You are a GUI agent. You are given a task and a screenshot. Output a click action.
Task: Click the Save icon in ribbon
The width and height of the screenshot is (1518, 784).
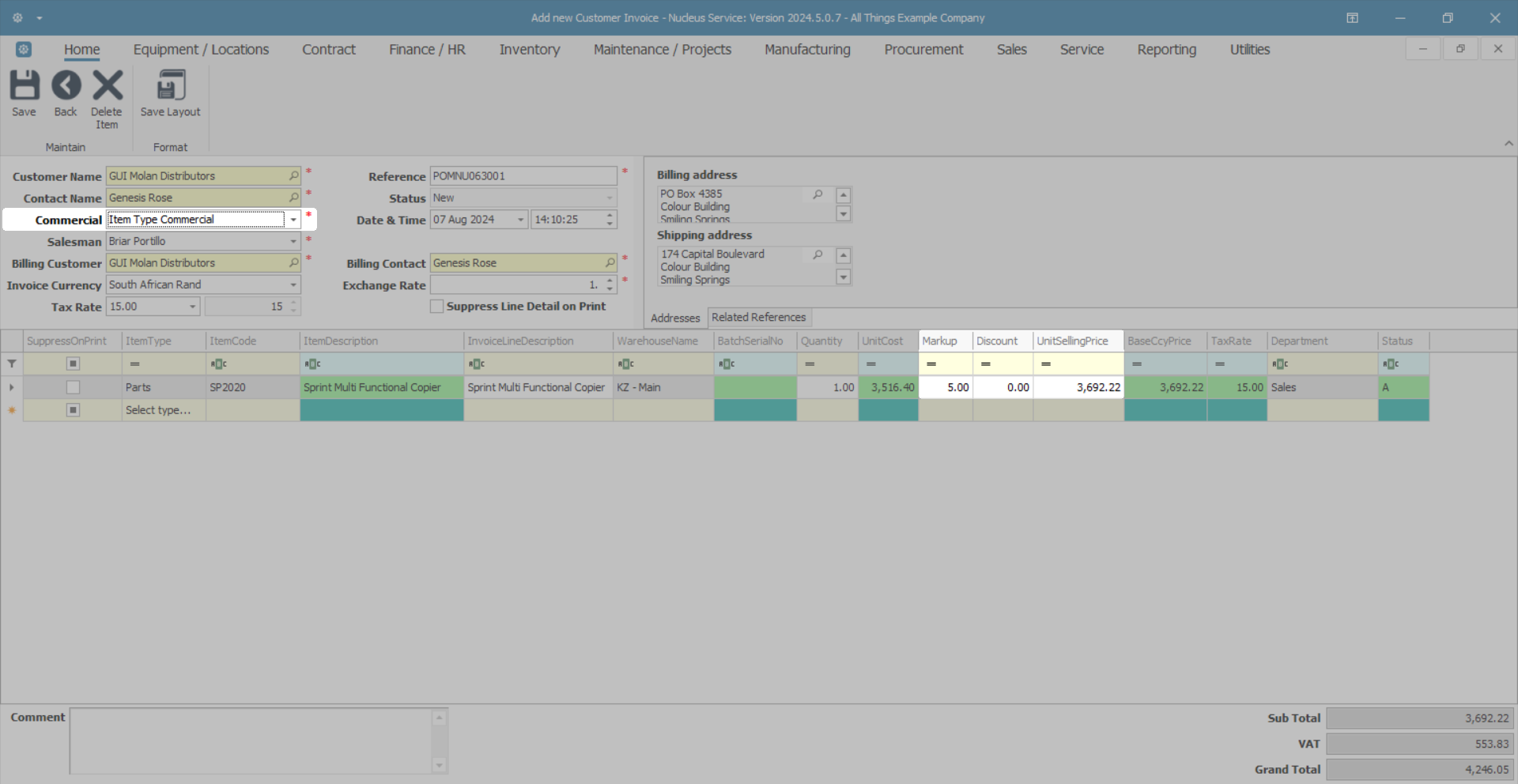click(24, 85)
